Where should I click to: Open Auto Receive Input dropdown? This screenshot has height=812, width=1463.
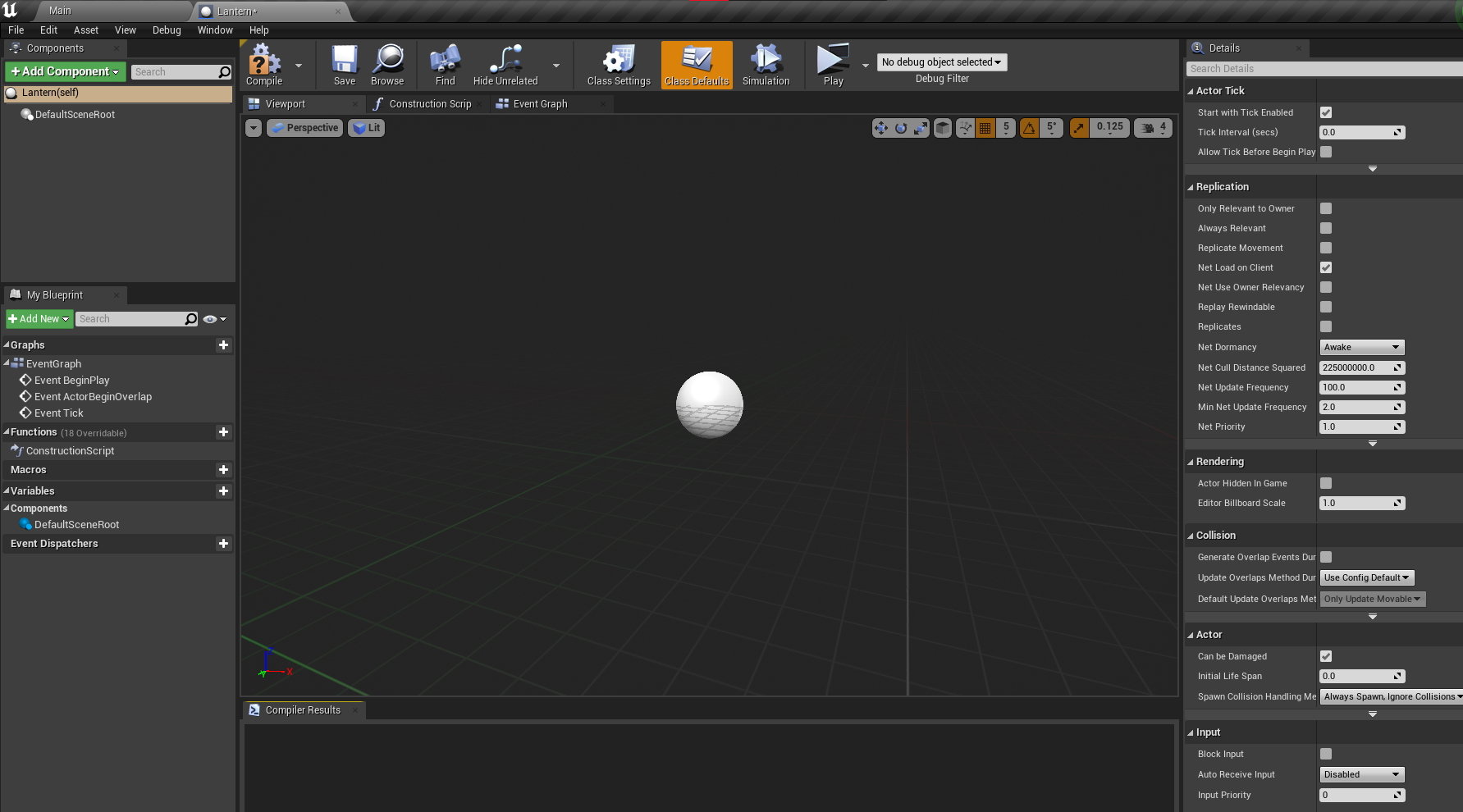(x=1361, y=774)
